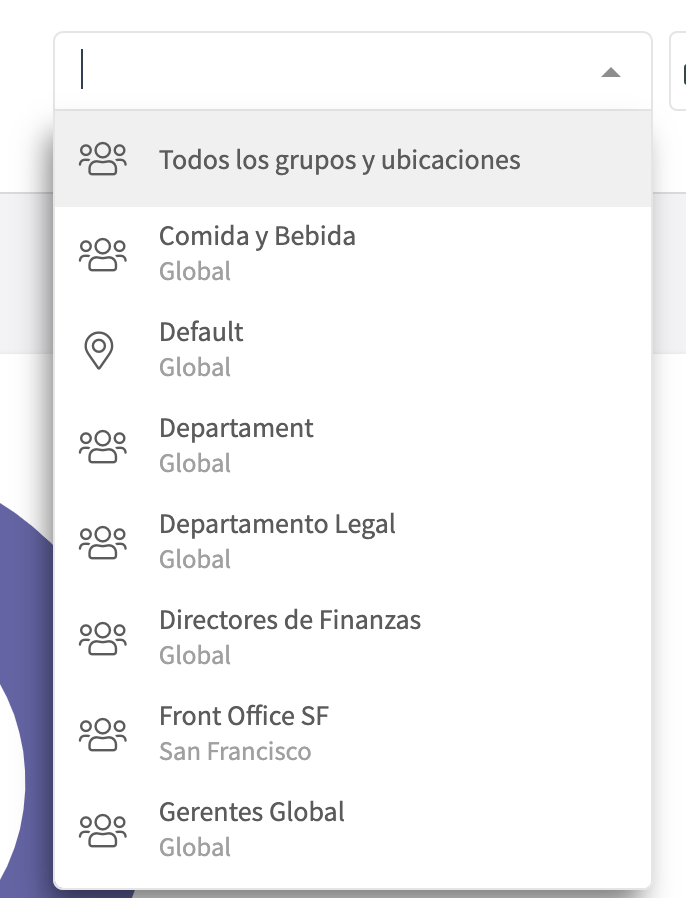Select the Default location option

click(201, 333)
